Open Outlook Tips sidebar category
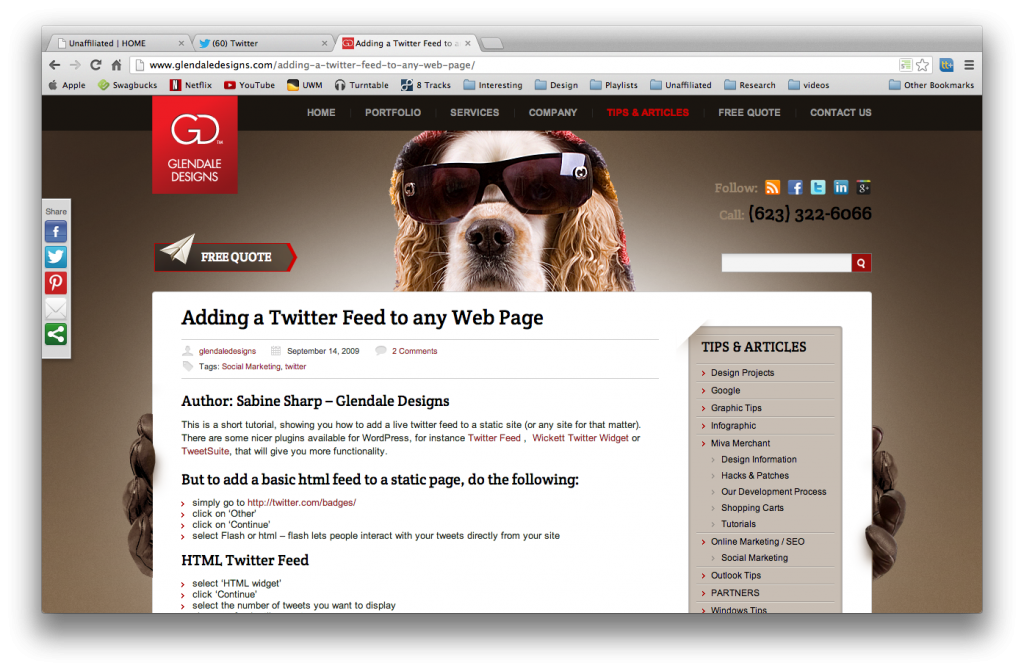The image size is (1024, 671). (x=736, y=576)
